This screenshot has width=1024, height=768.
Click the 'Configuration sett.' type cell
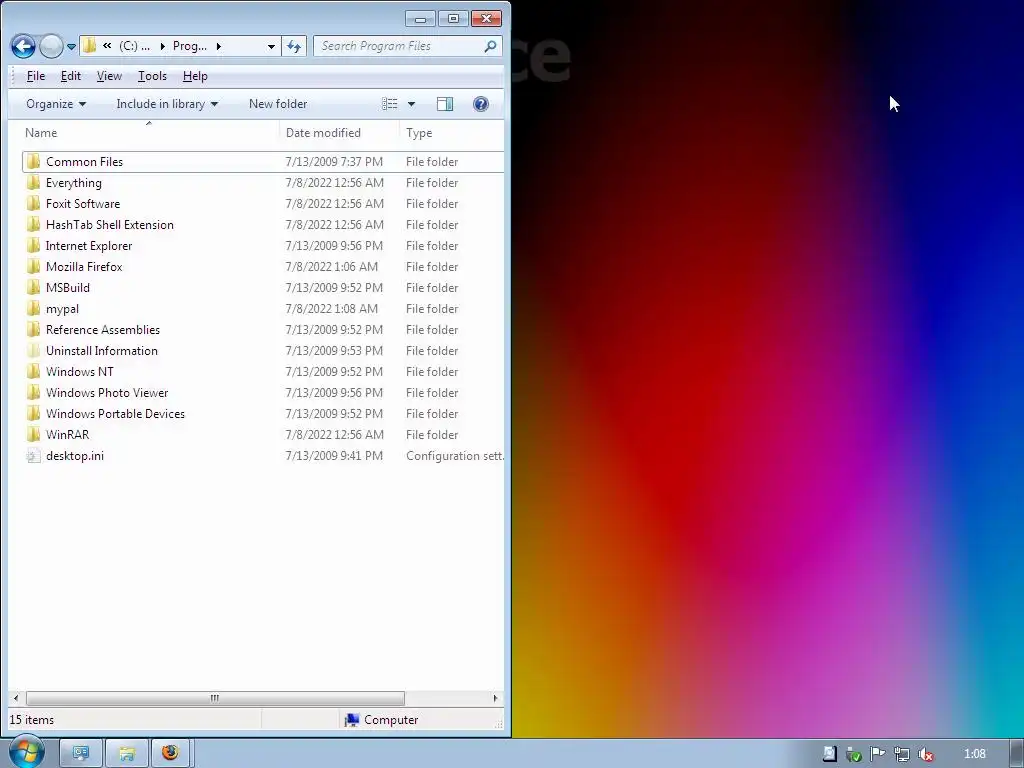pyautogui.click(x=455, y=456)
